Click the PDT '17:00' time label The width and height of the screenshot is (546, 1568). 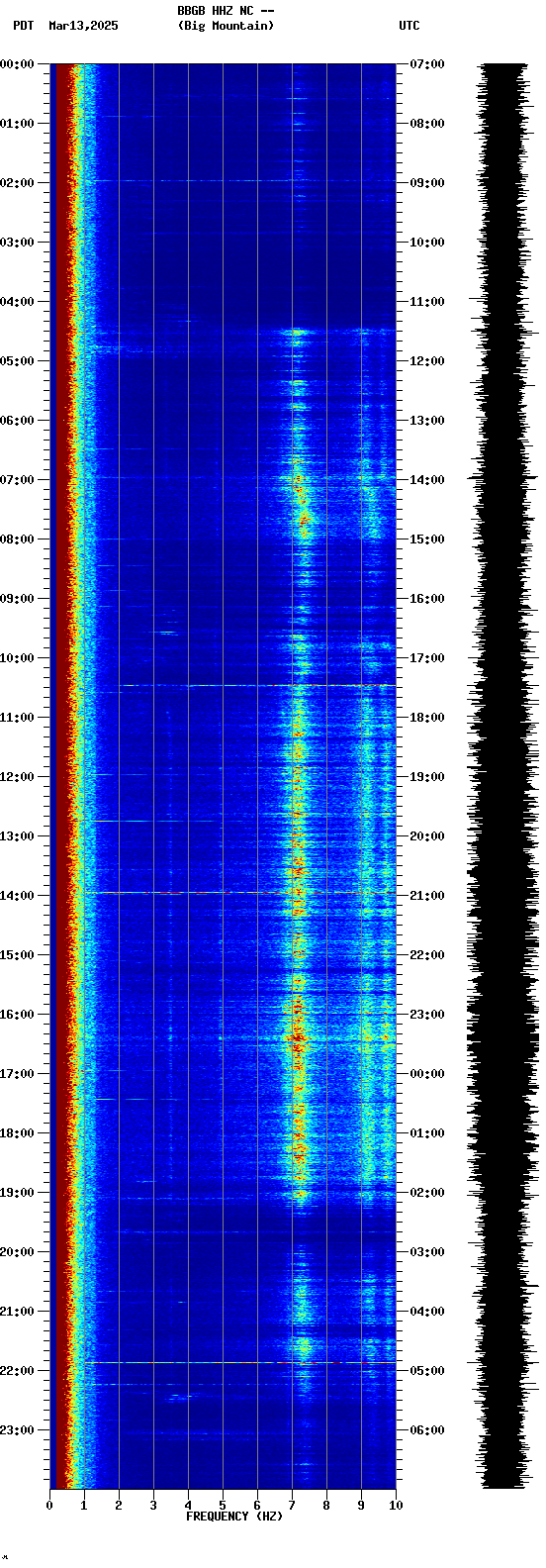click(x=17, y=1074)
